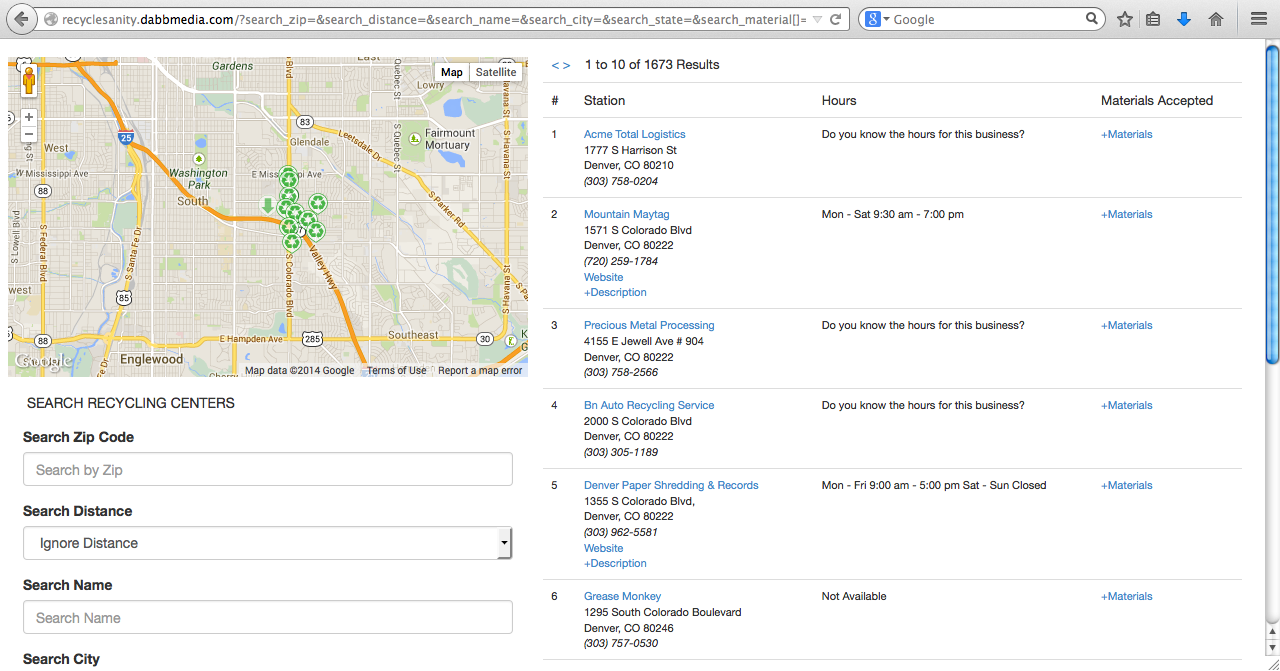Open Bn Auto Recycling Service link
1280x671 pixels.
649,405
